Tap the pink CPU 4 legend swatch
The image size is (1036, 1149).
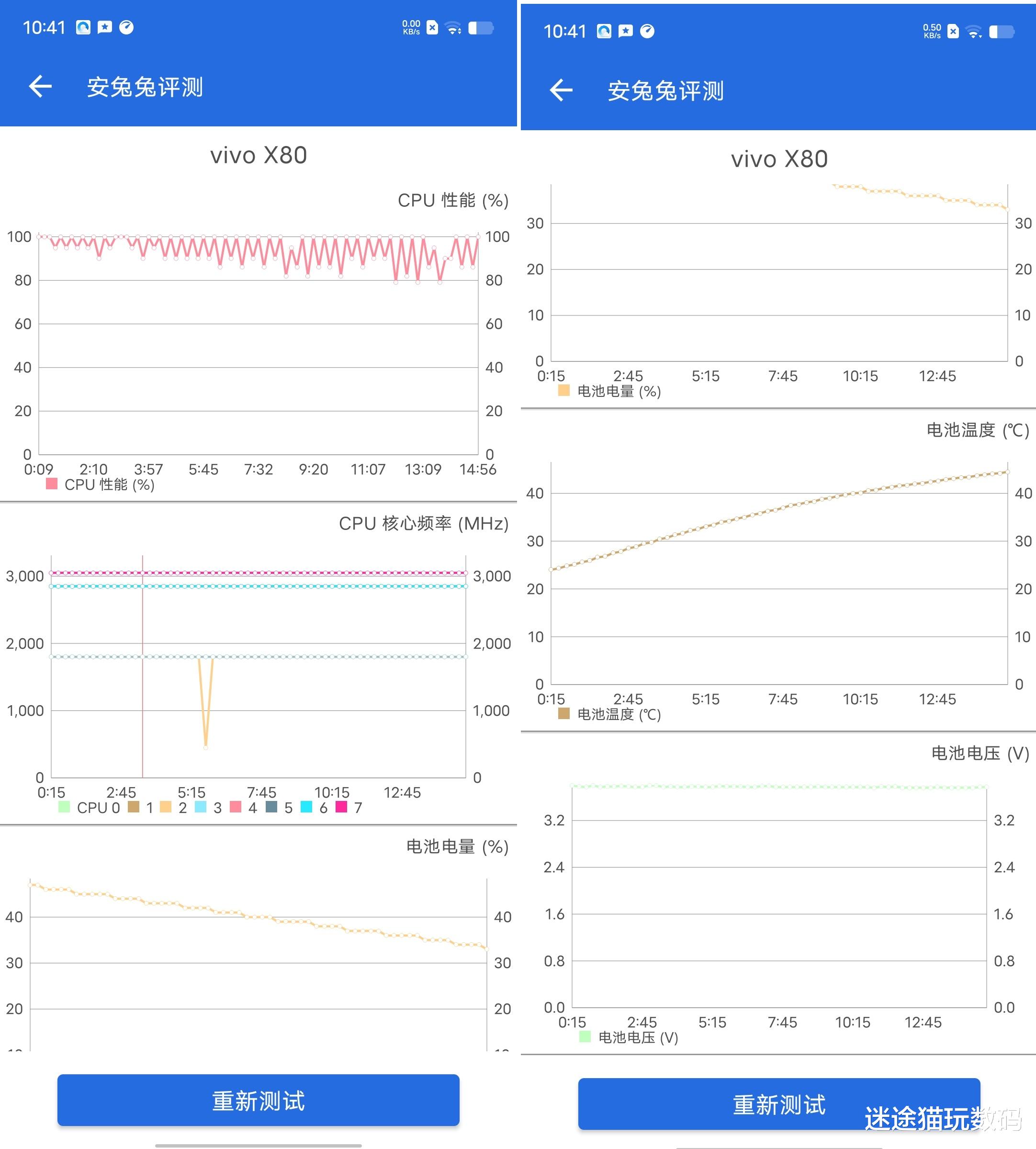point(236,806)
